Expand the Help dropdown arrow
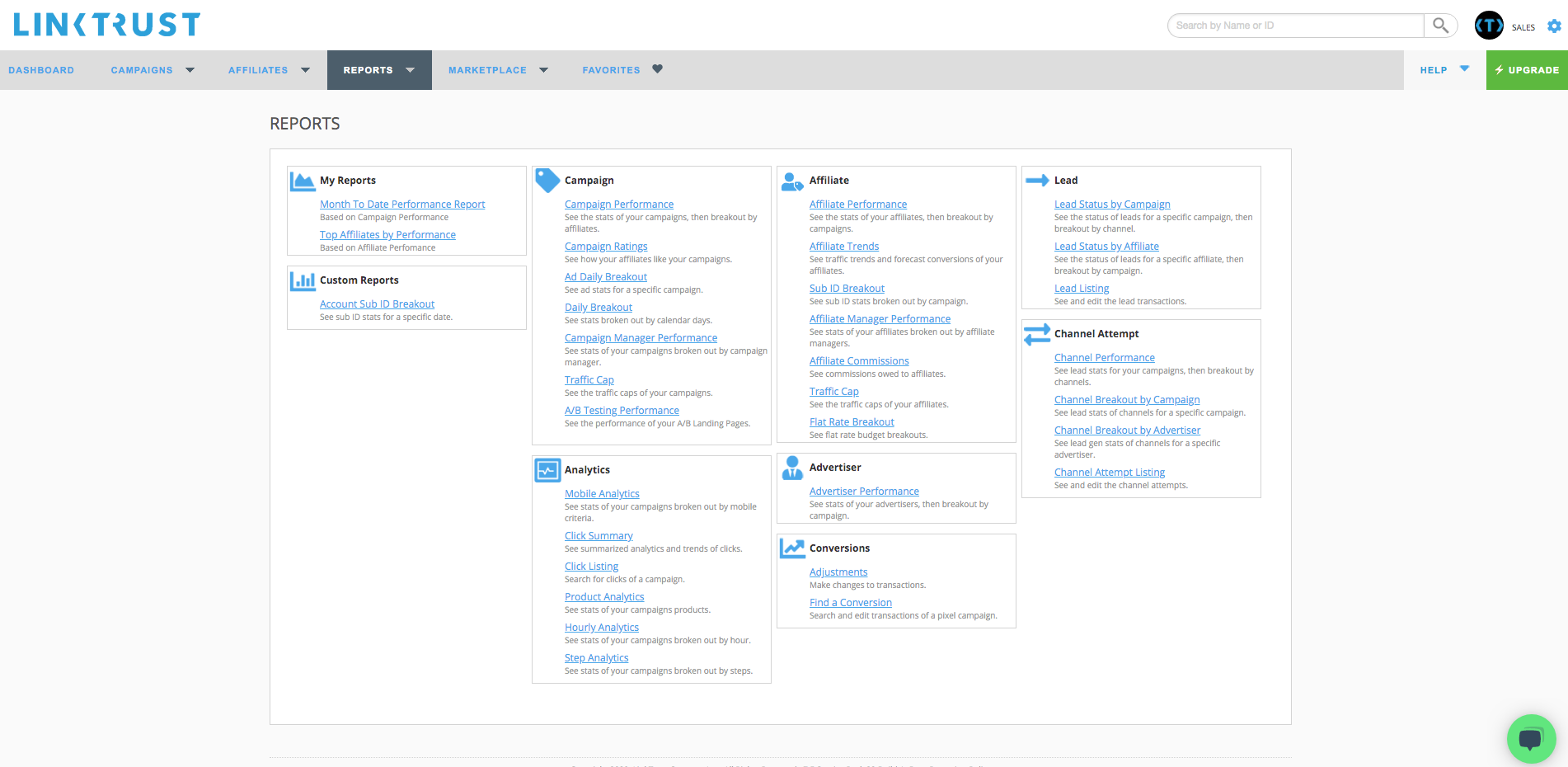The image size is (1568, 767). coord(1465,68)
